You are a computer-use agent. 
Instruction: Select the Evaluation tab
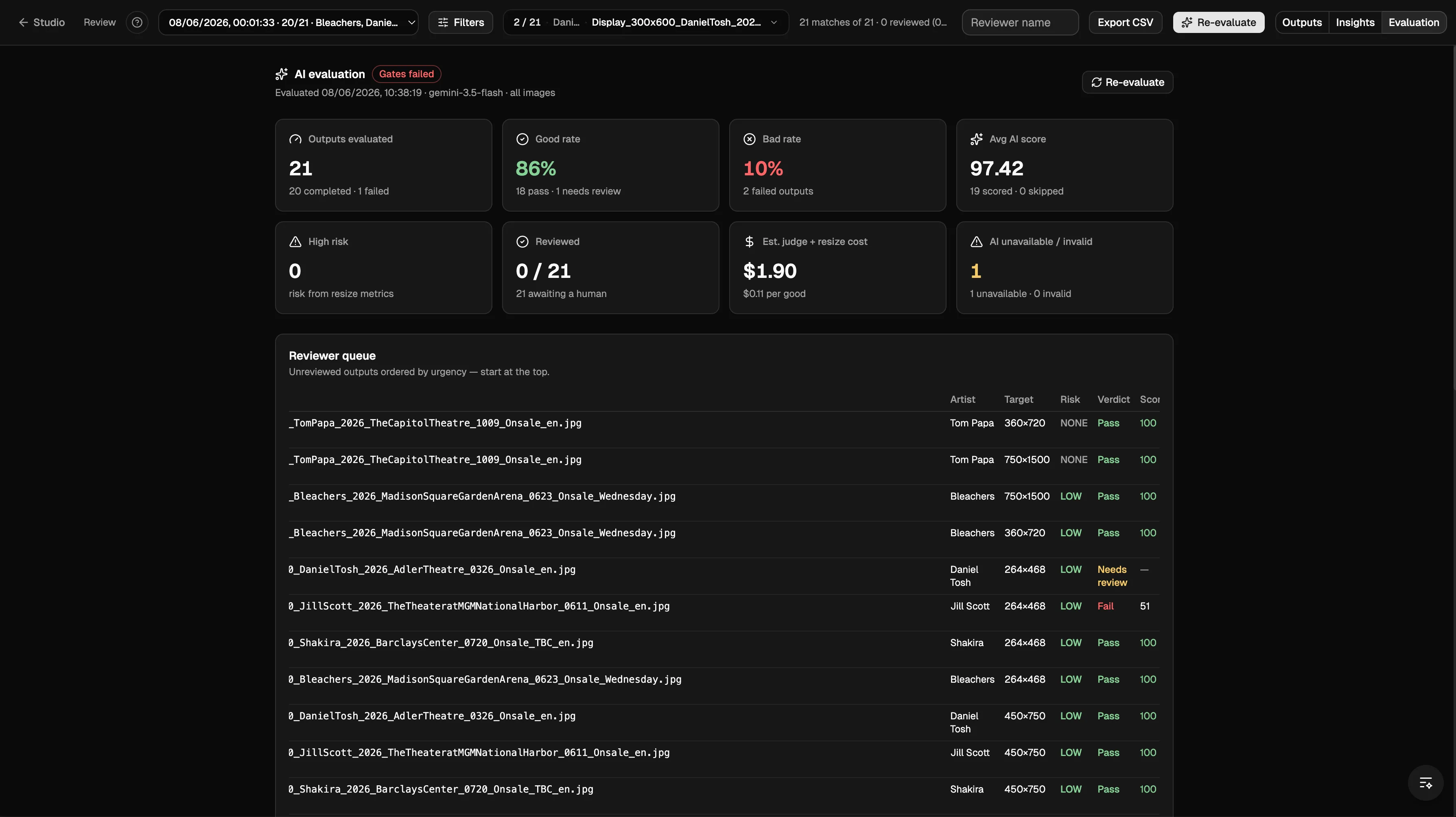pos(1414,22)
